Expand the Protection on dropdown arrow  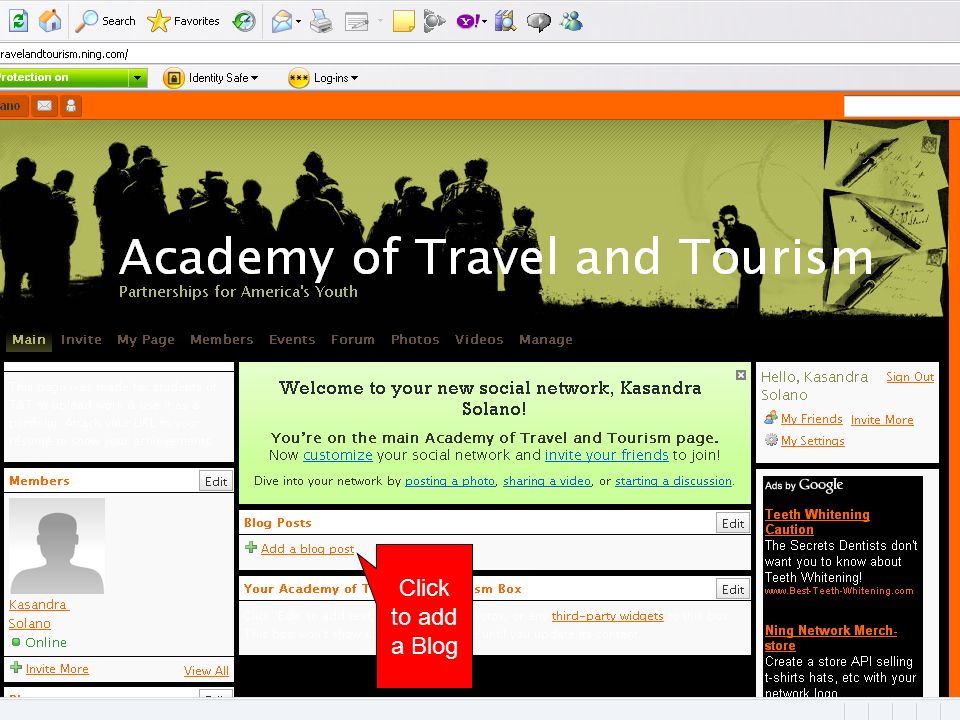(138, 78)
